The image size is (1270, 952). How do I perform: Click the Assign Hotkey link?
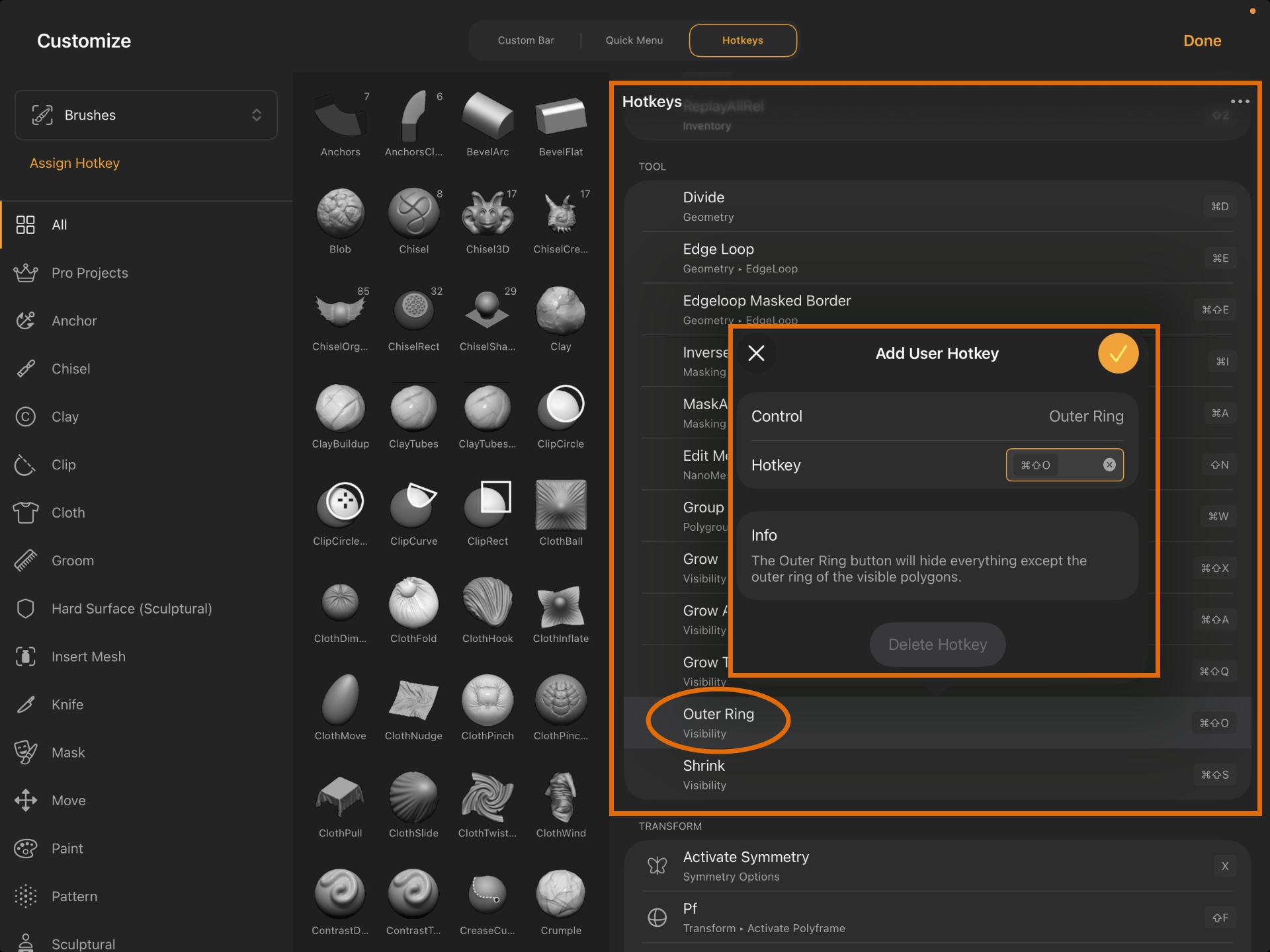point(75,163)
